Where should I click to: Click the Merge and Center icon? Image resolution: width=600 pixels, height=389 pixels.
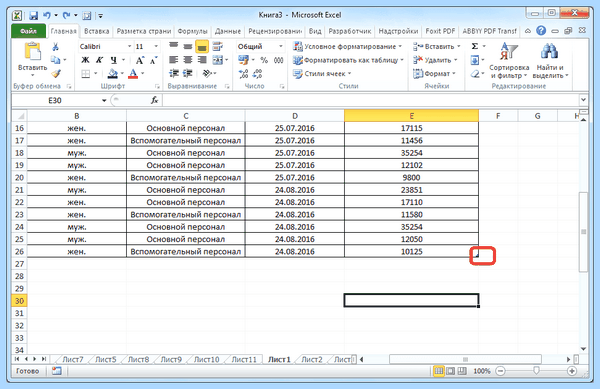pyautogui.click(x=217, y=60)
